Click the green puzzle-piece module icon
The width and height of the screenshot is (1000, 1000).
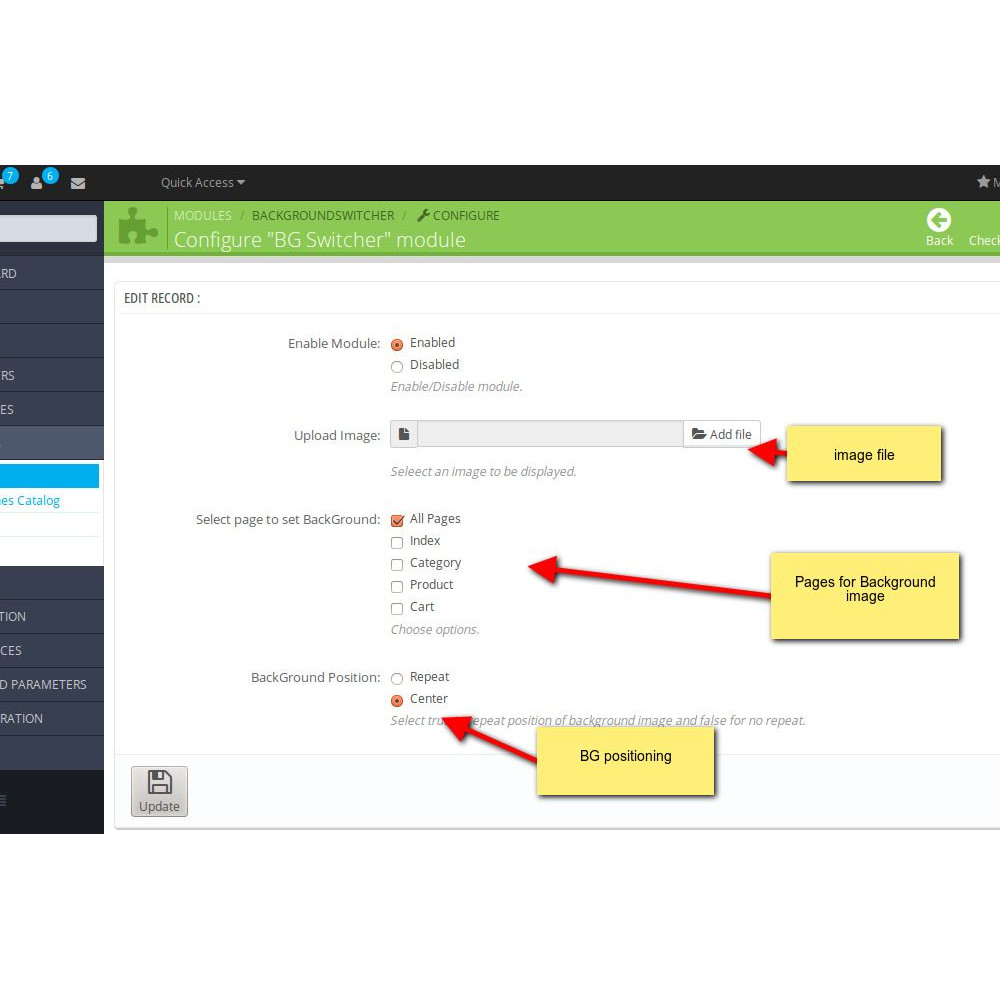tap(138, 227)
